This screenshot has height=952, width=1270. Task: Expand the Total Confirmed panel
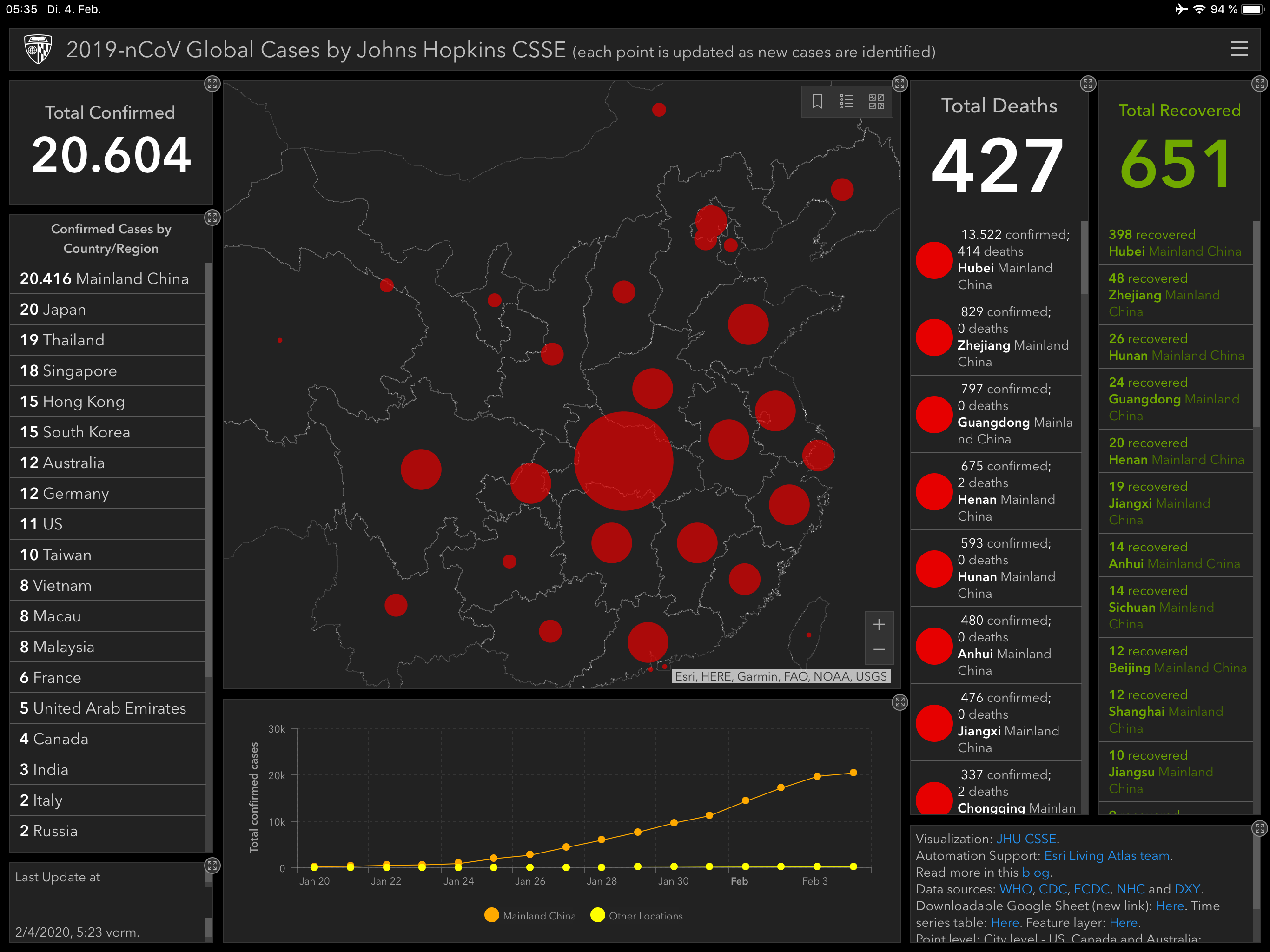(x=212, y=84)
